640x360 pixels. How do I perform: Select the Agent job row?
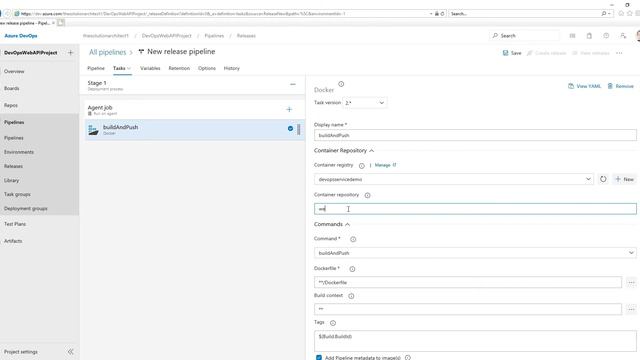[x=194, y=110]
